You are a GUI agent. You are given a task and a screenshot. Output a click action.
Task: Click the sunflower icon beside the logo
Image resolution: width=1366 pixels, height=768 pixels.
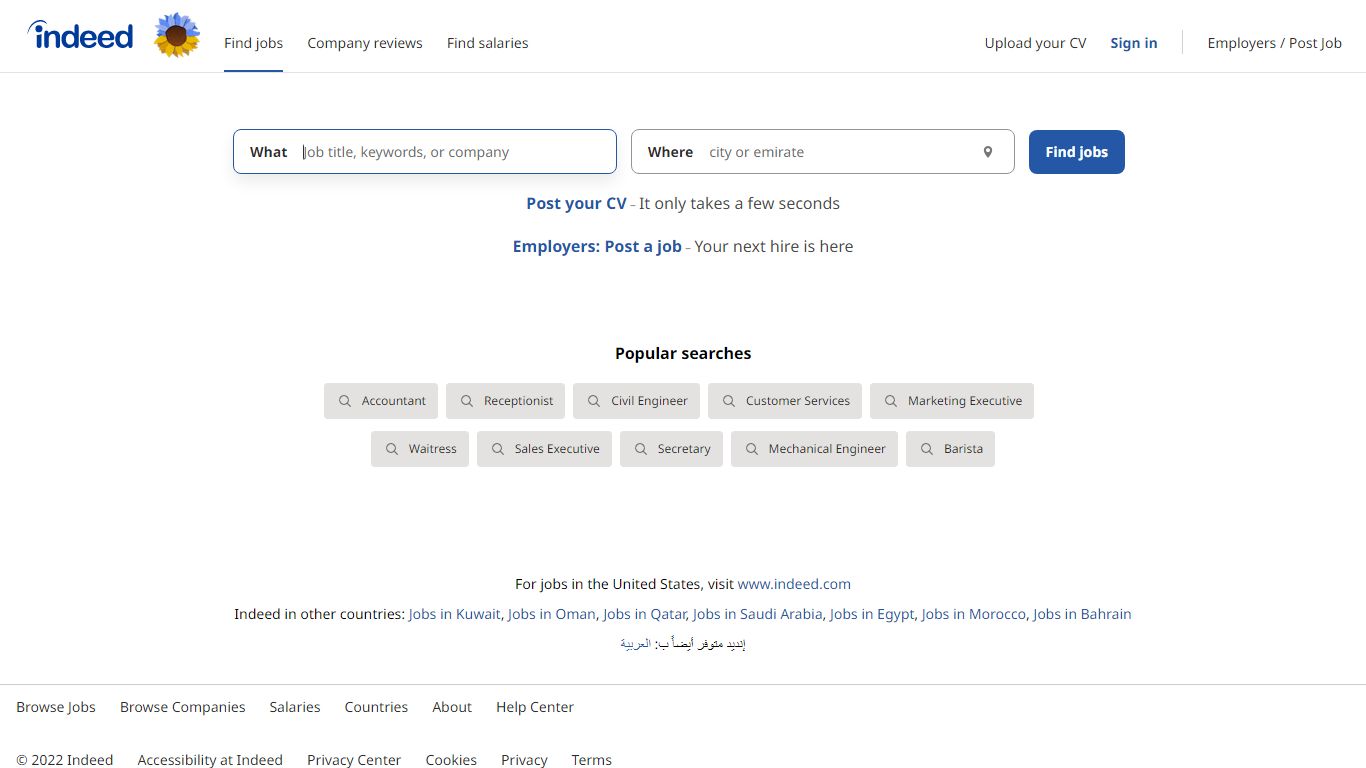point(177,35)
